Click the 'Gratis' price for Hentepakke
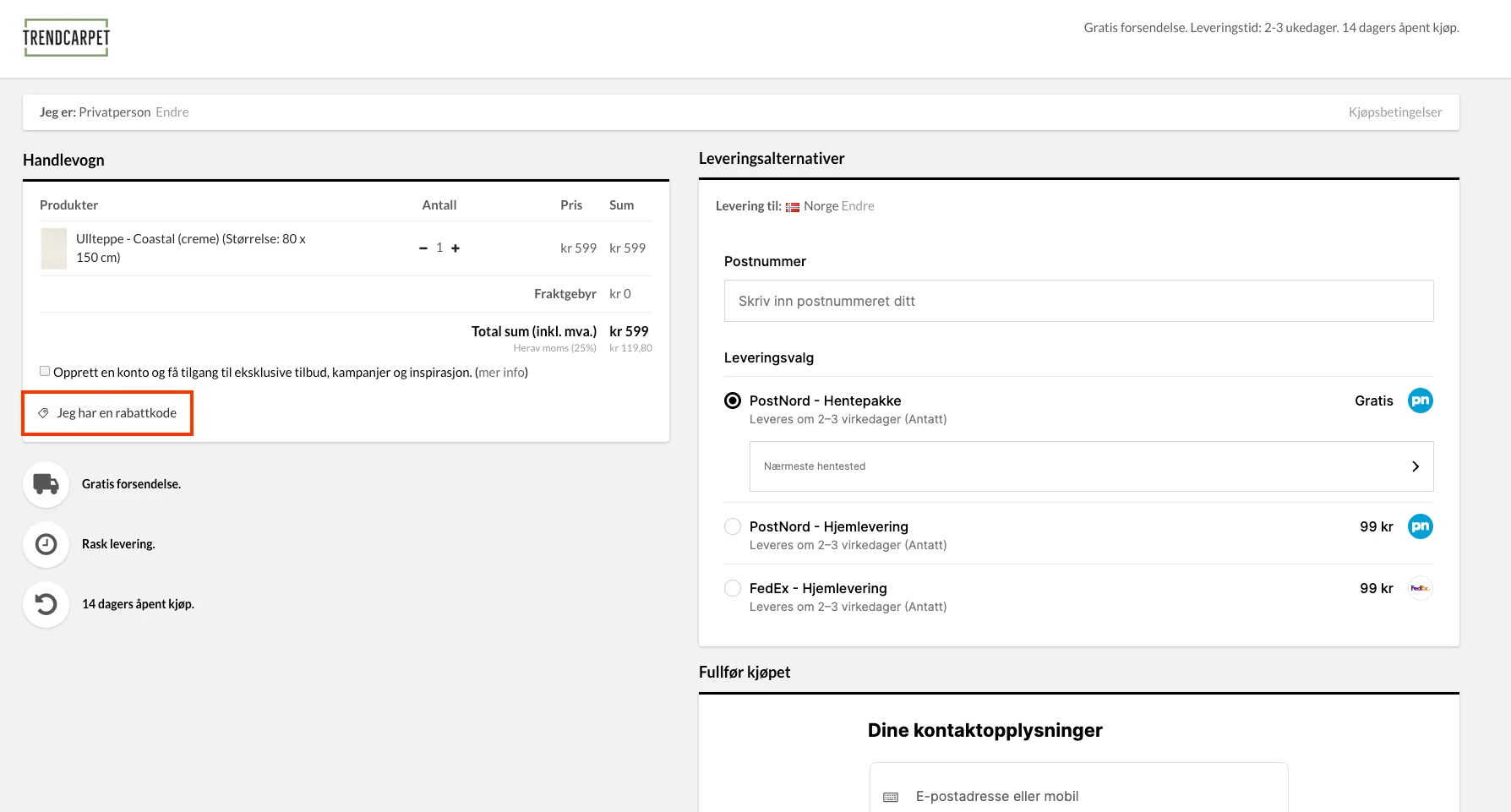The width and height of the screenshot is (1511, 812). (1373, 401)
